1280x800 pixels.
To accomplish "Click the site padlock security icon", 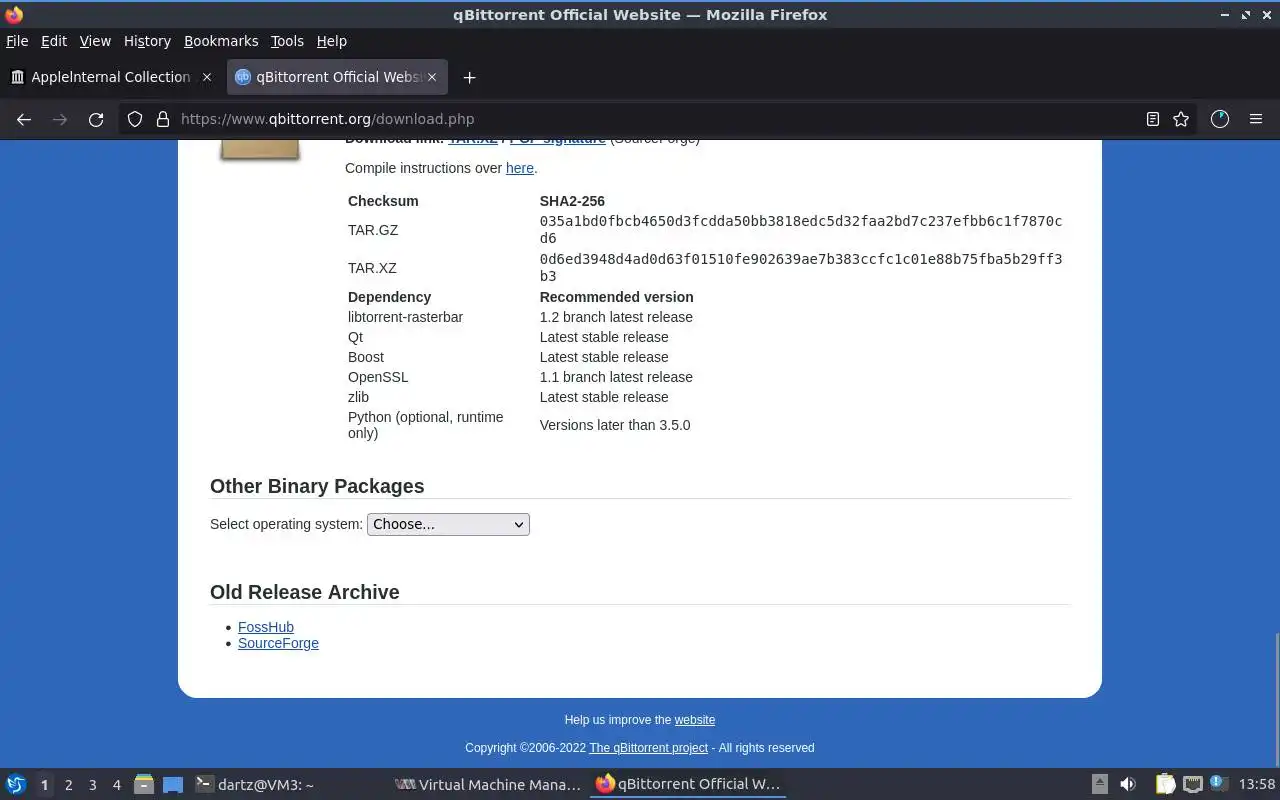I will (163, 119).
